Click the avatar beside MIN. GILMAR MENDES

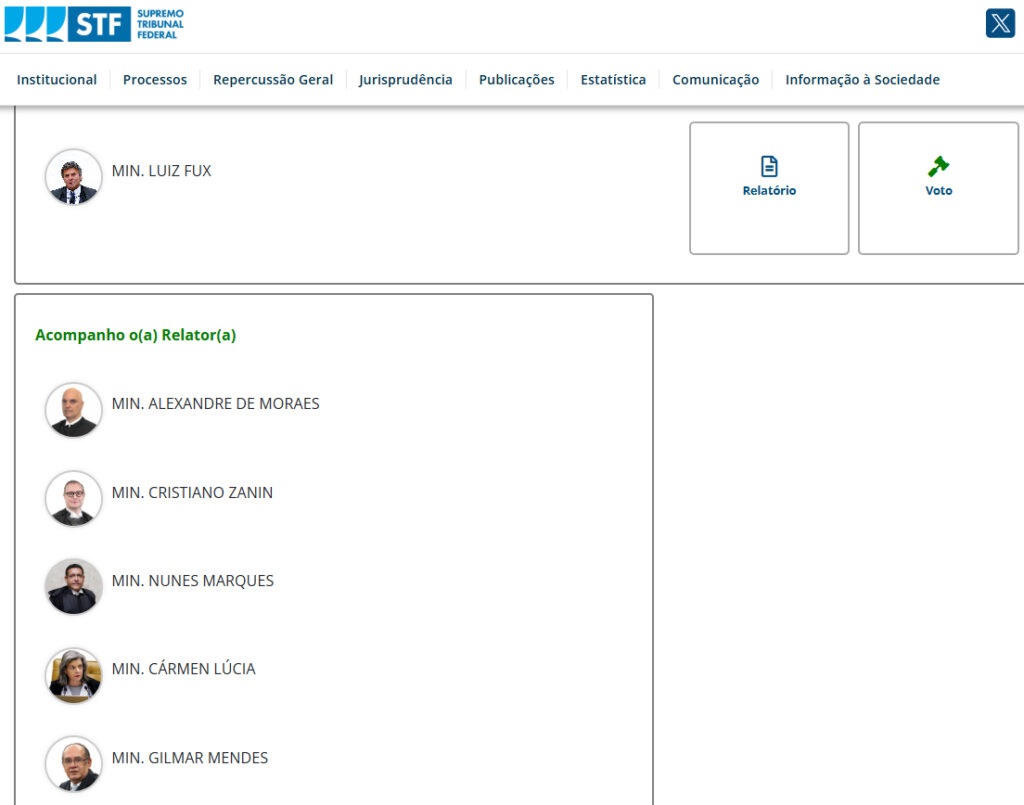pos(73,764)
